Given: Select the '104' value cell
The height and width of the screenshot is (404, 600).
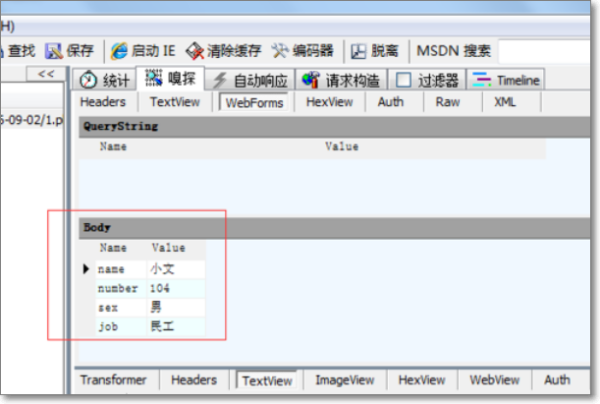Looking at the screenshot, I should click(176, 288).
